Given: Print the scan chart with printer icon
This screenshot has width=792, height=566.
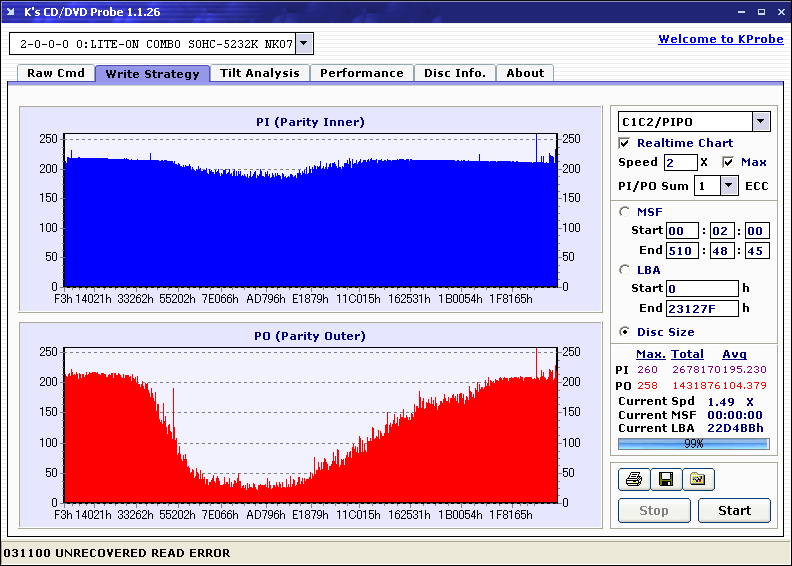Looking at the screenshot, I should click(x=634, y=480).
